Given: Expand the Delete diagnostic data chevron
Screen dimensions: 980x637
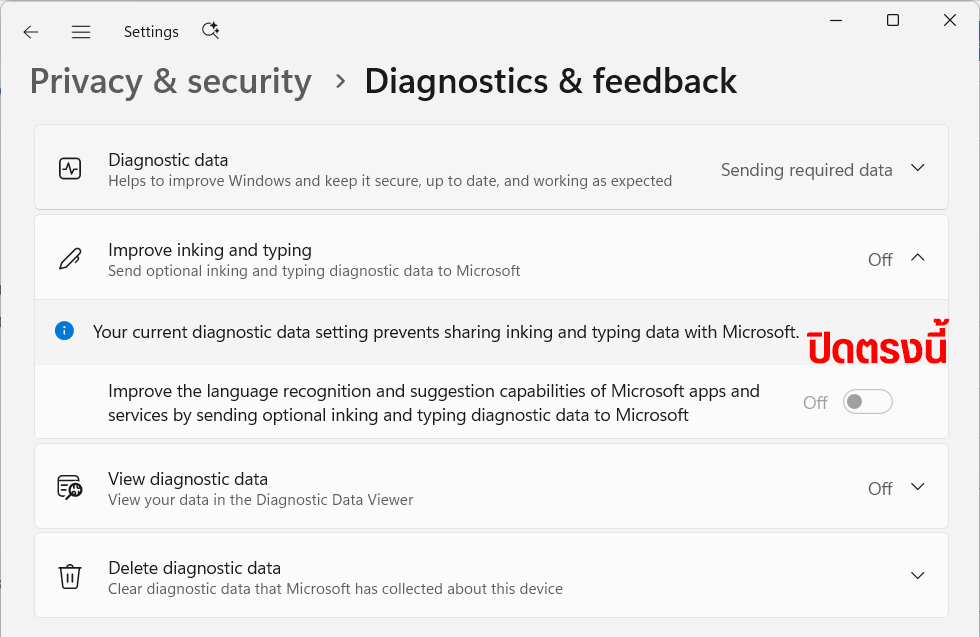Looking at the screenshot, I should (918, 576).
